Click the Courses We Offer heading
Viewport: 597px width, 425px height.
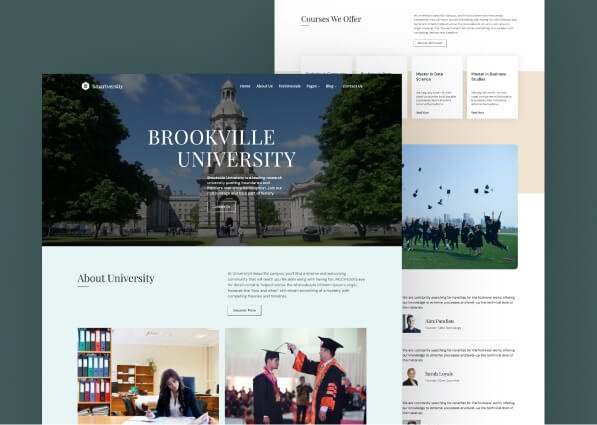(331, 19)
